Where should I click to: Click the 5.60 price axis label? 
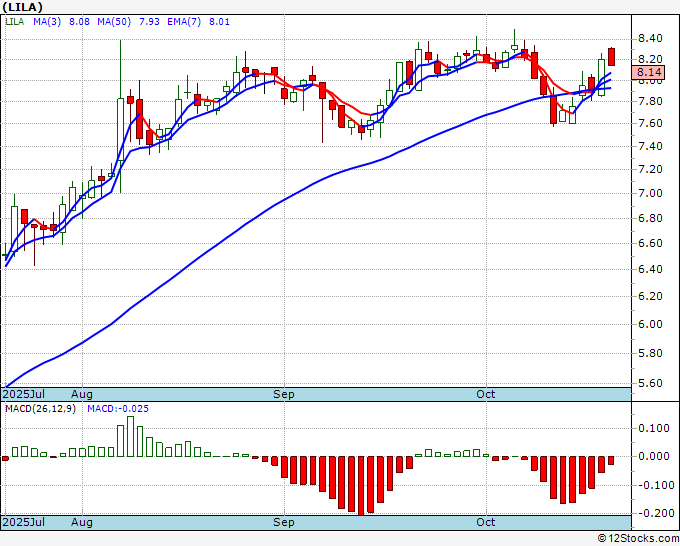pos(650,383)
